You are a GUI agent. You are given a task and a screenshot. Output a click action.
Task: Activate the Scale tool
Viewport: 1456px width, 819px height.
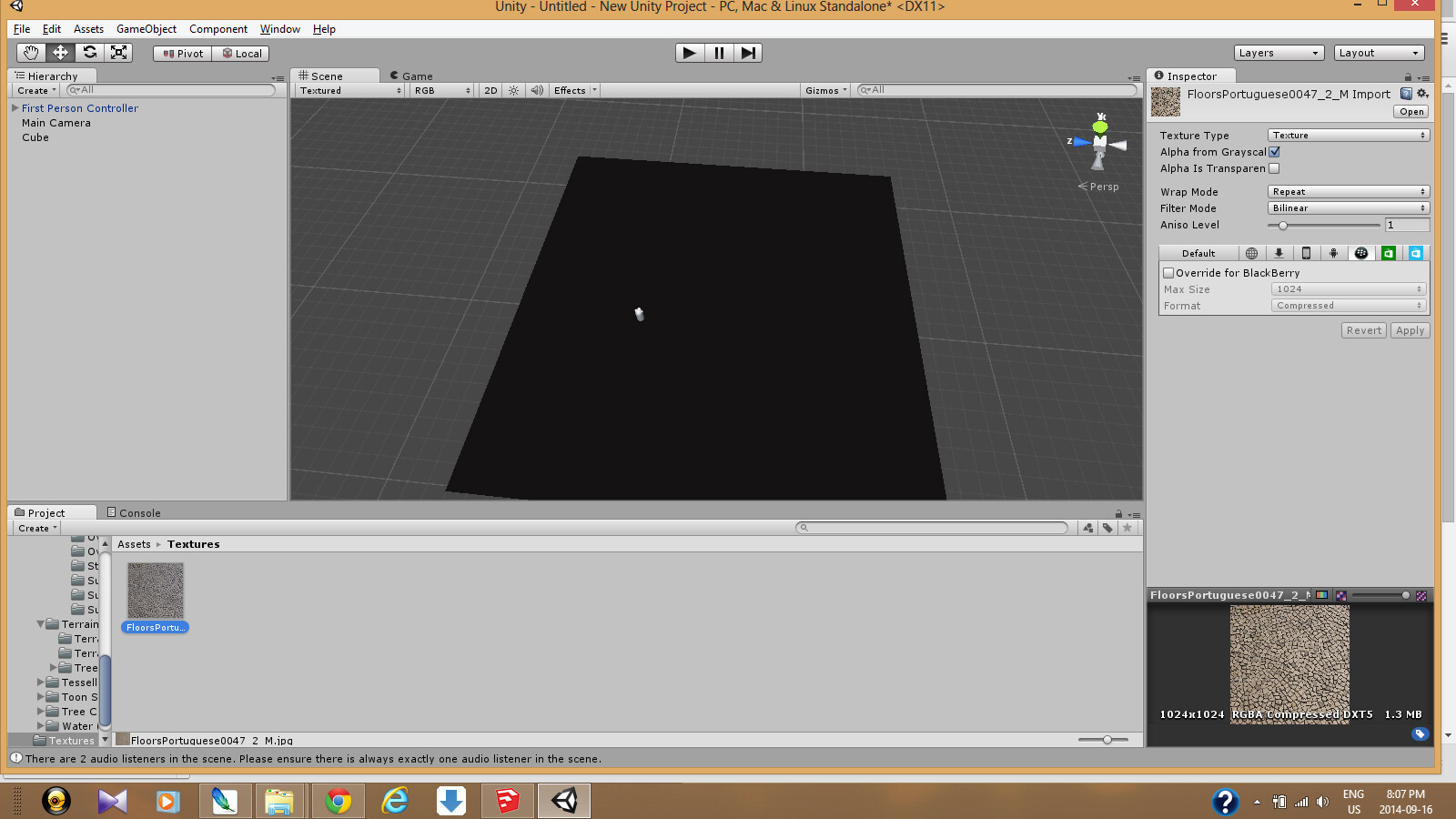tap(118, 52)
